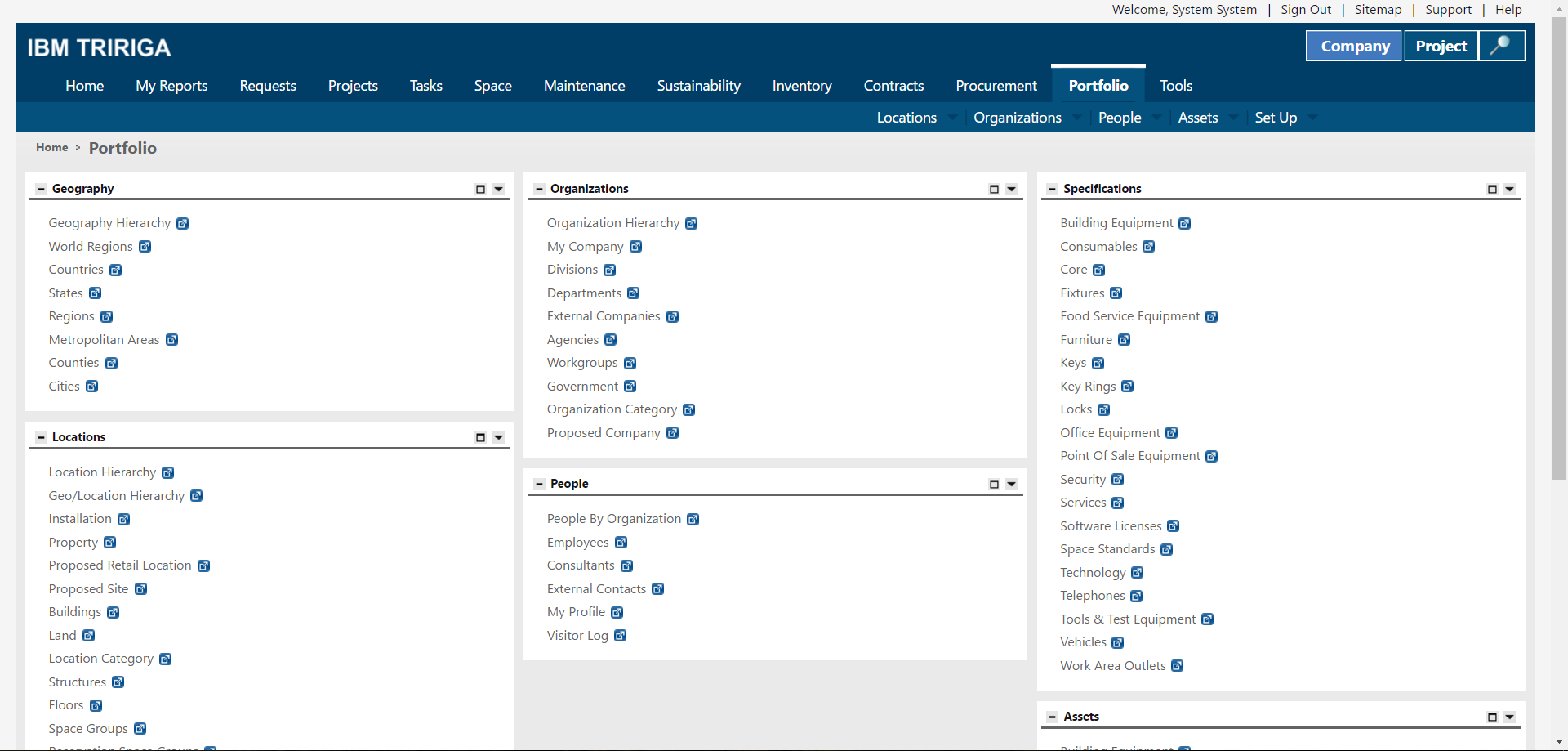Collapse the Assets section
Image resolution: width=1568 pixels, height=751 pixels.
[1053, 717]
